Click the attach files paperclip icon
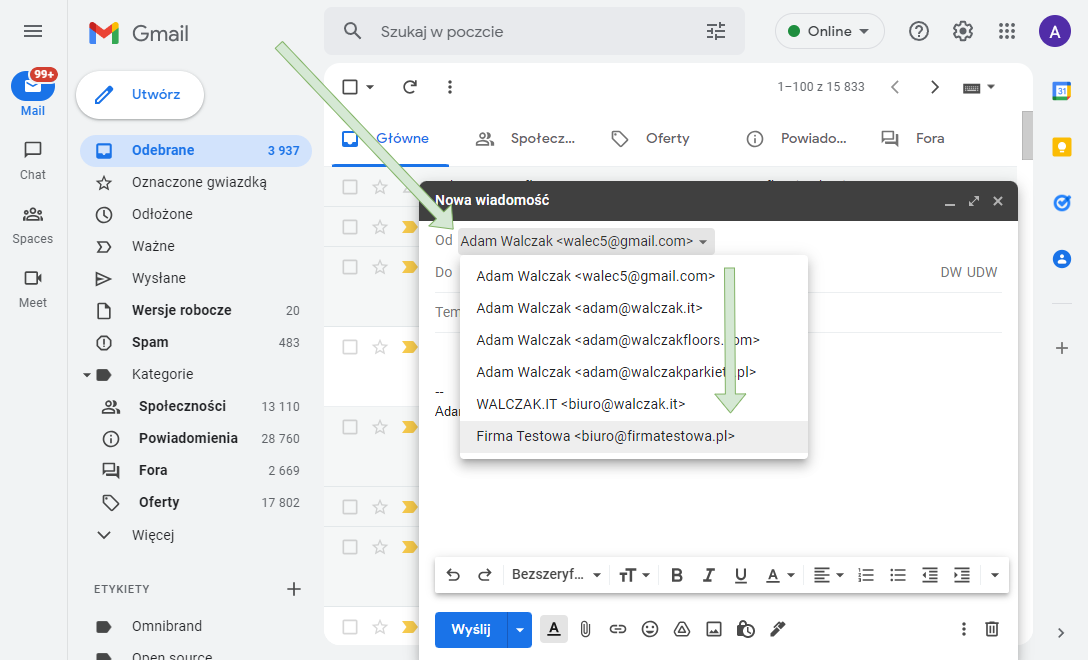This screenshot has height=661, width=1089. [586, 629]
